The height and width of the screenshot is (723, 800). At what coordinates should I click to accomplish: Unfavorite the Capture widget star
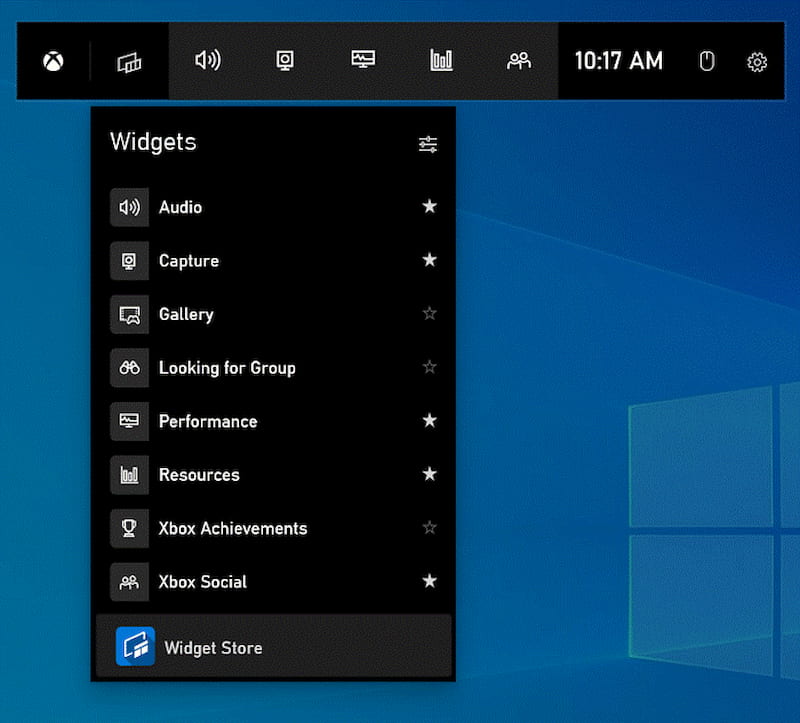(x=430, y=260)
